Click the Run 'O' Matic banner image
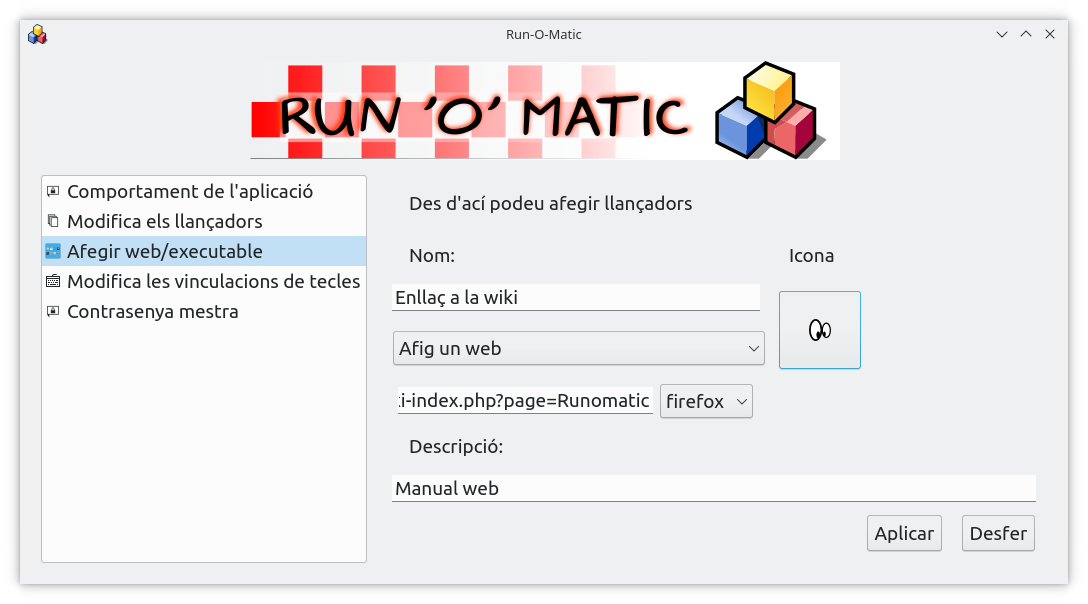 point(545,111)
